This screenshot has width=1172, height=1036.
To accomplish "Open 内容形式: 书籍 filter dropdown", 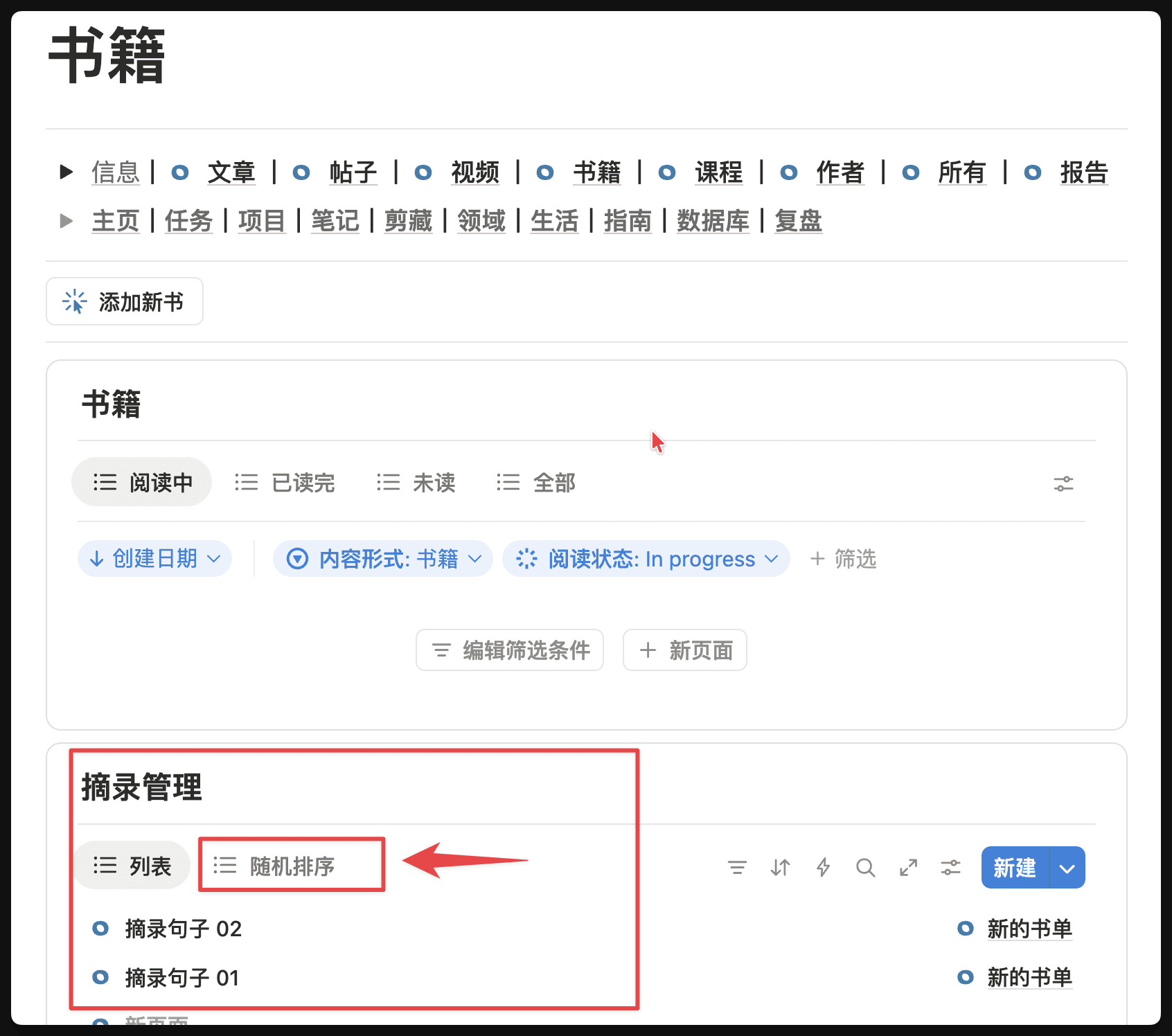I will (383, 558).
